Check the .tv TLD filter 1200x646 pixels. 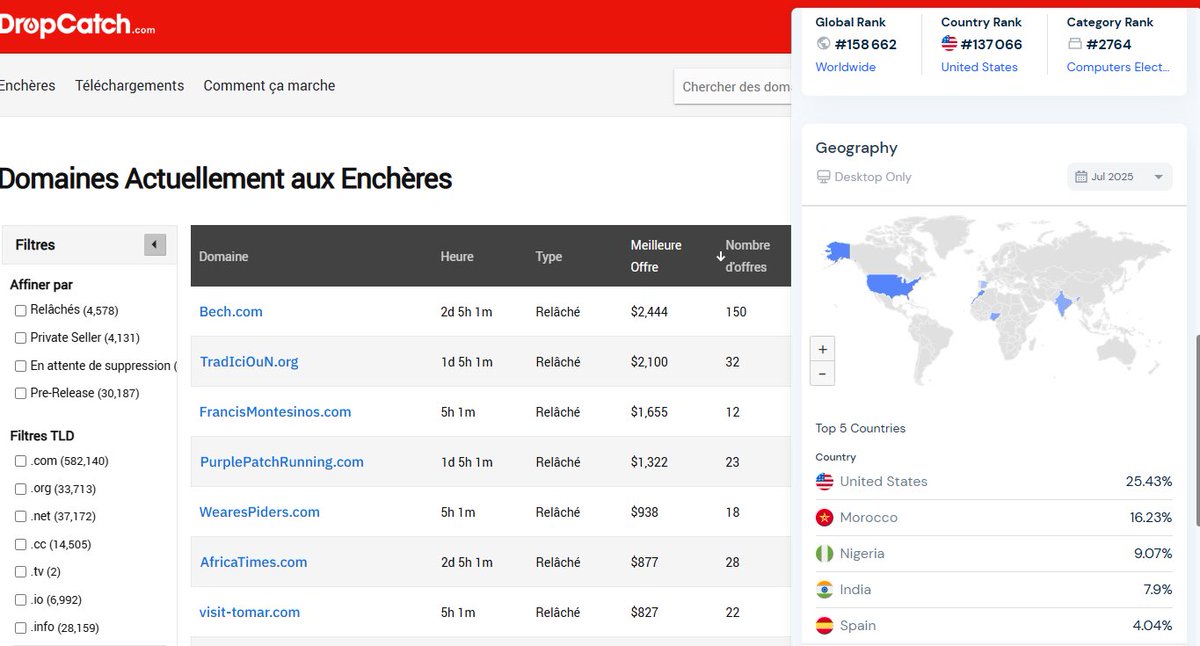click(x=21, y=572)
